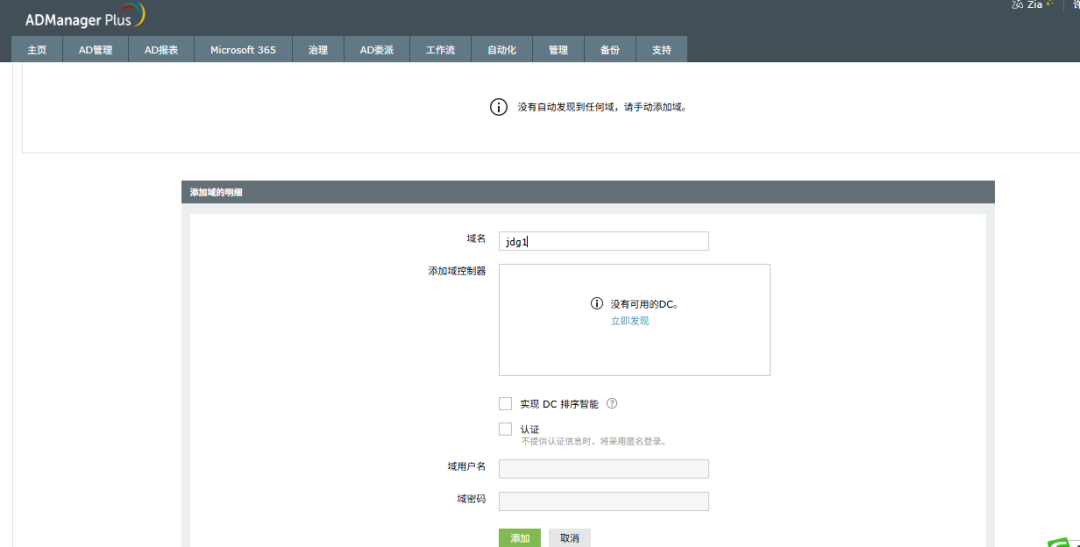Image resolution: width=1080 pixels, height=547 pixels.
Task: Click the 不提供认证信息时 hint text
Action: pos(594,442)
